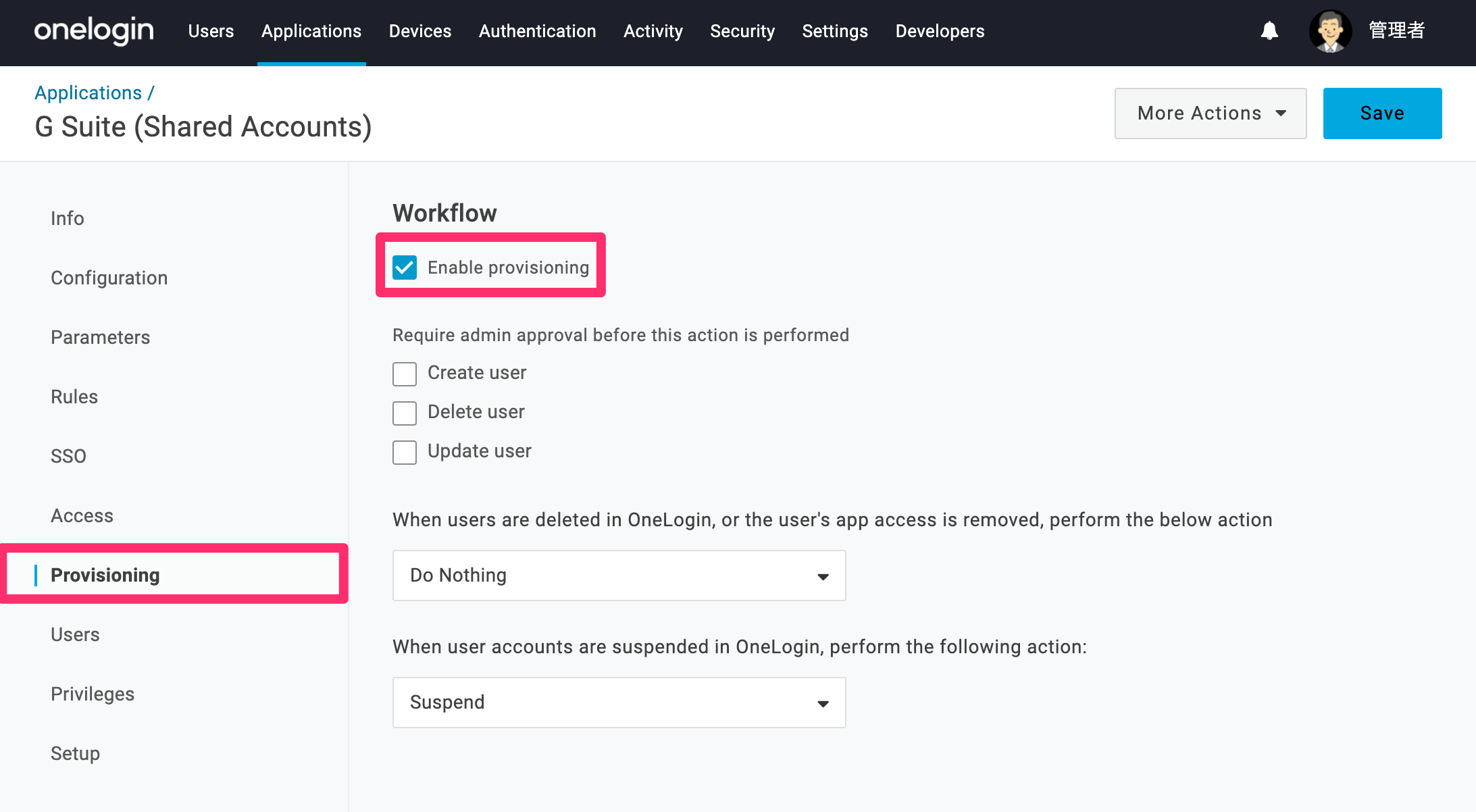Open the More Actions dropdown
The image size is (1476, 812).
click(1211, 113)
